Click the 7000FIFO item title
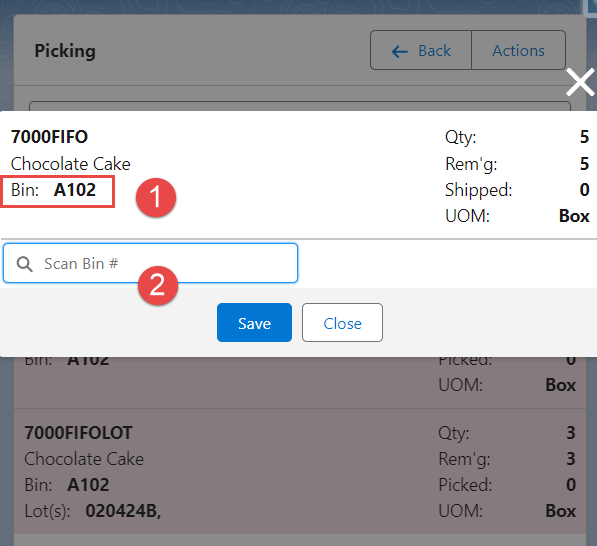 (x=49, y=137)
